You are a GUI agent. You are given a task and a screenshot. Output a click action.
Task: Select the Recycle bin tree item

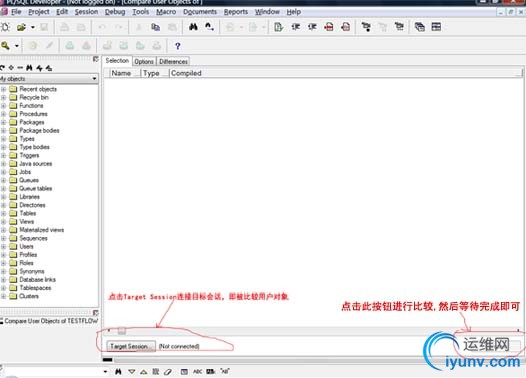34,97
